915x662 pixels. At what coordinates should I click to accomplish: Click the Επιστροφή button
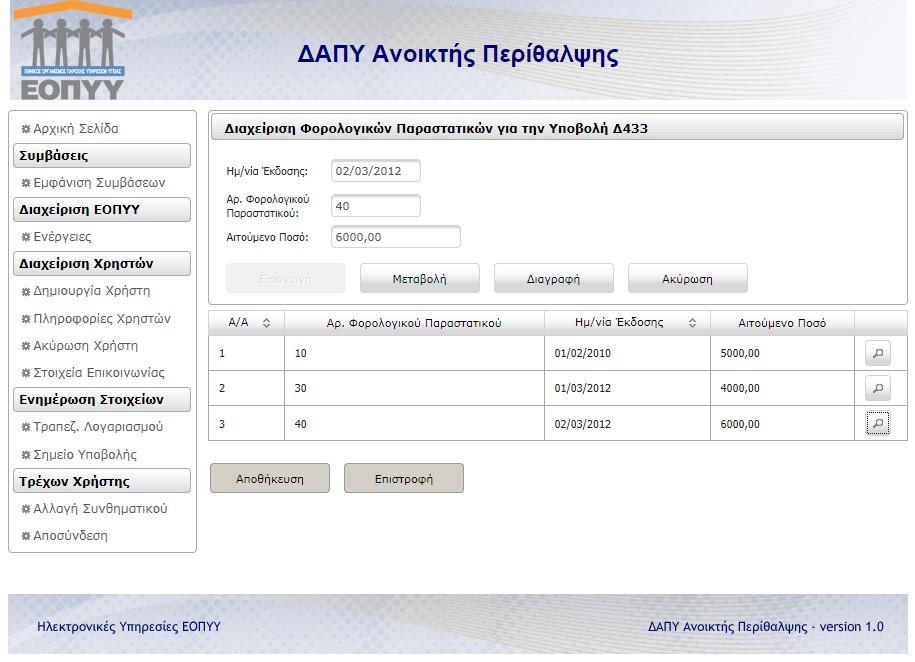[404, 479]
